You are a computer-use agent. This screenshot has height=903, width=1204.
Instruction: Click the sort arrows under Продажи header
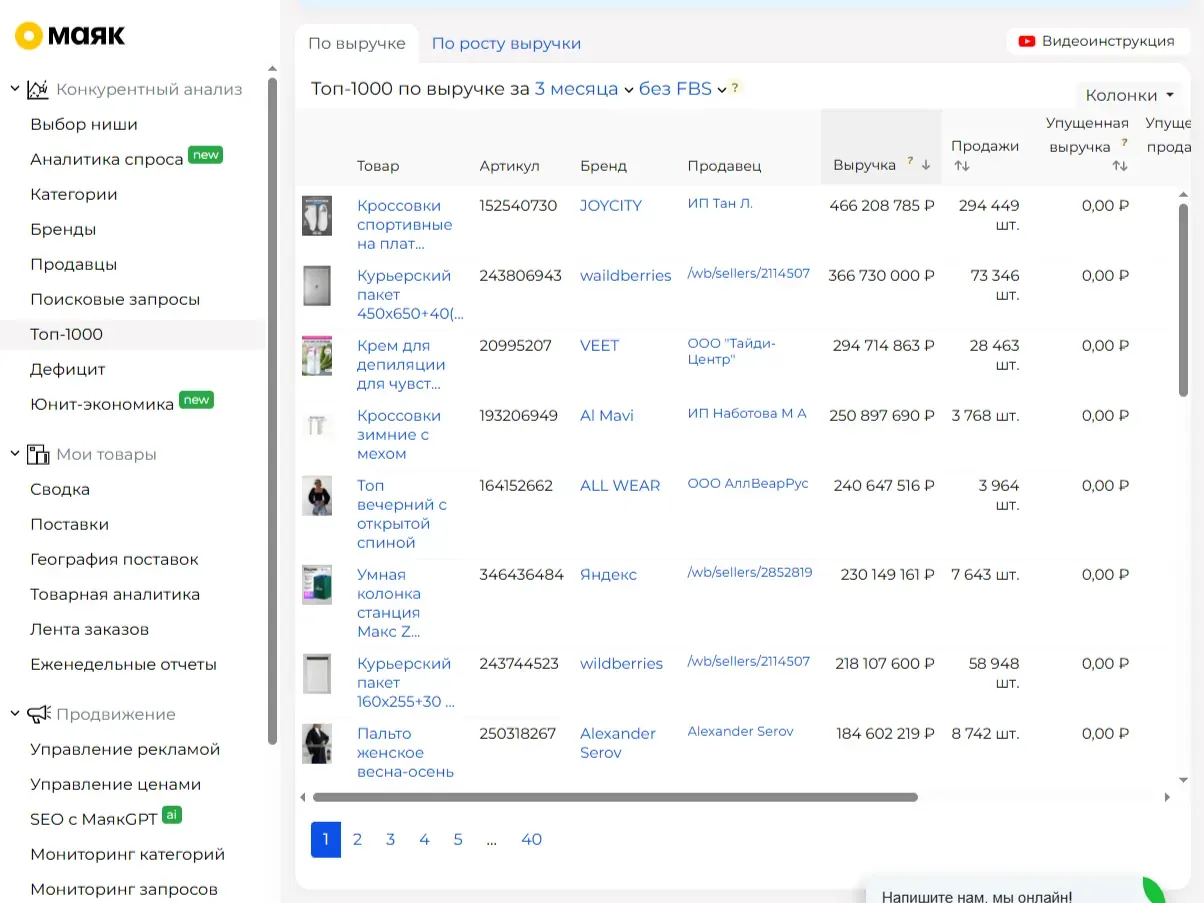(961, 166)
